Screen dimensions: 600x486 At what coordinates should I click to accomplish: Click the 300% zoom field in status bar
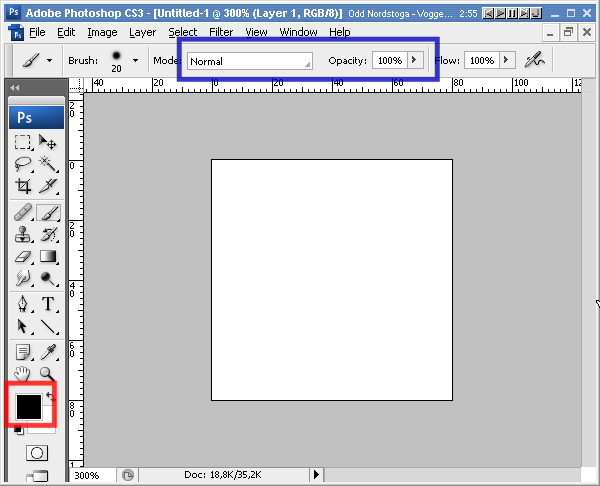tap(92, 475)
